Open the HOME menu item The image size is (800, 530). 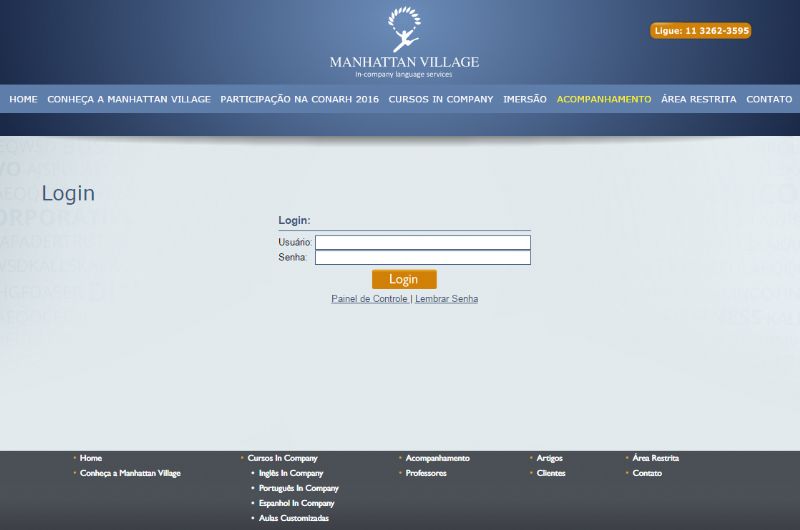click(23, 99)
